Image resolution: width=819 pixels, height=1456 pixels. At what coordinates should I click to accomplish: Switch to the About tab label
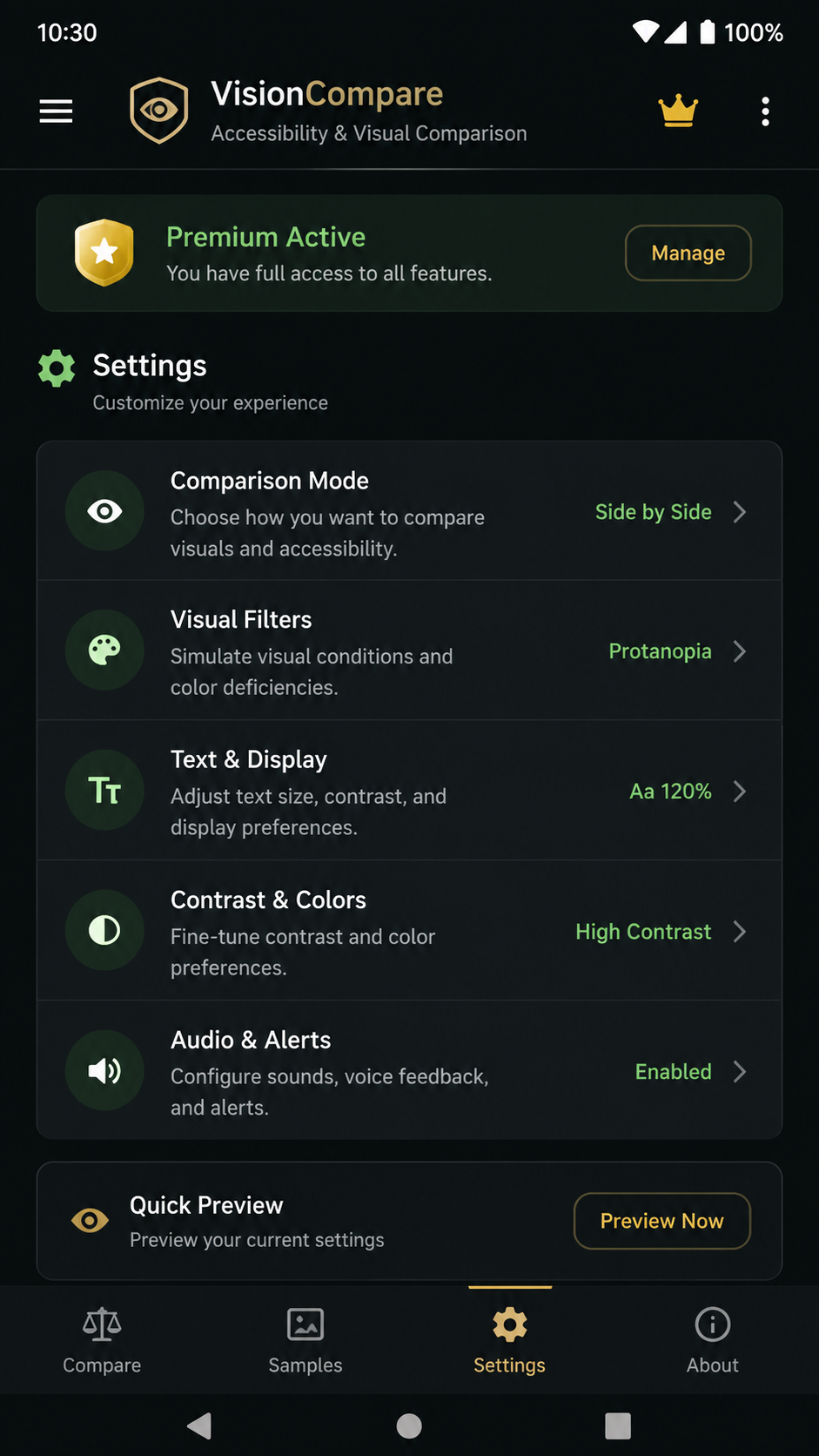[x=713, y=1365]
